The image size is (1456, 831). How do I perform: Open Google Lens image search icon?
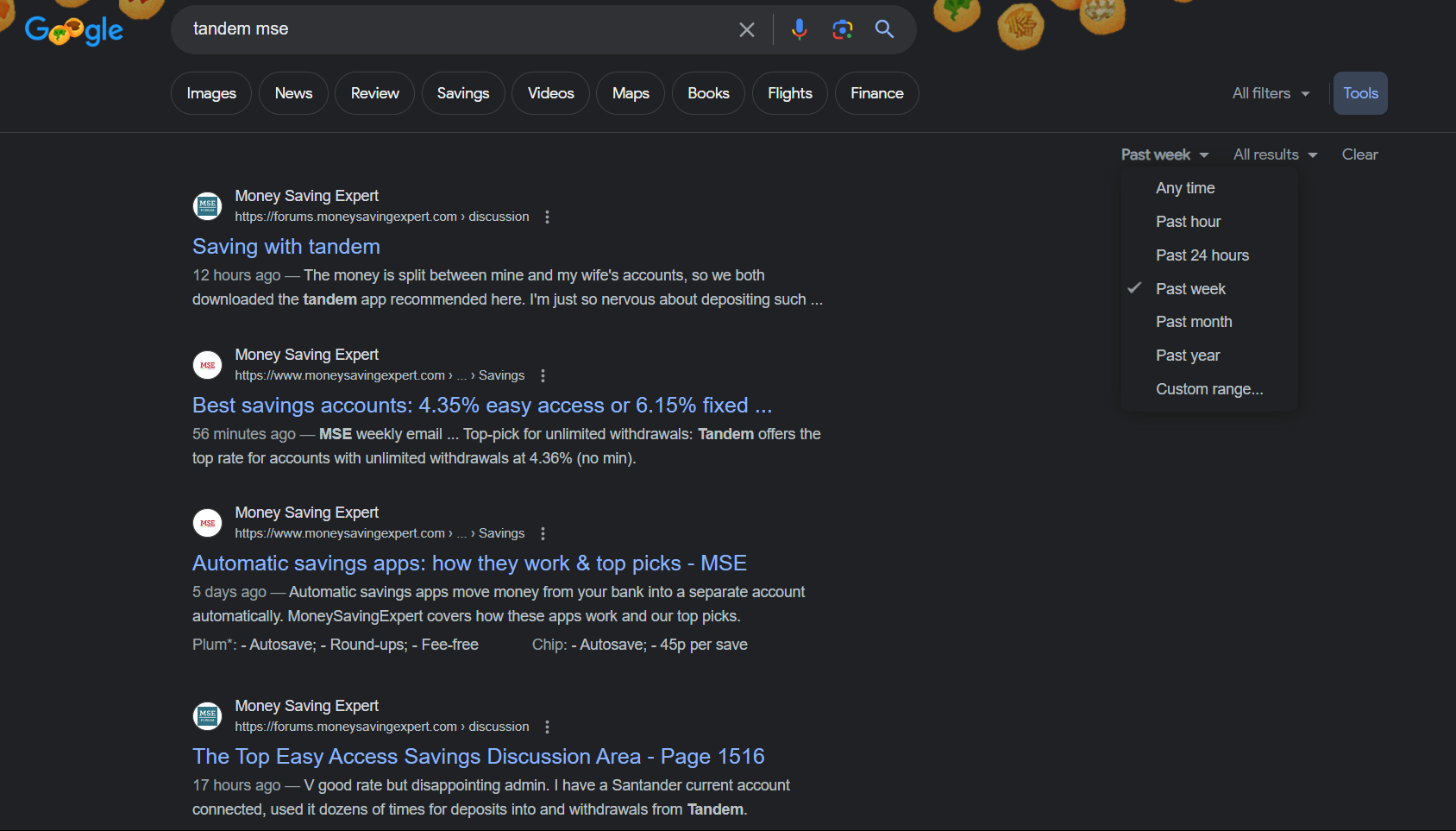click(x=843, y=29)
